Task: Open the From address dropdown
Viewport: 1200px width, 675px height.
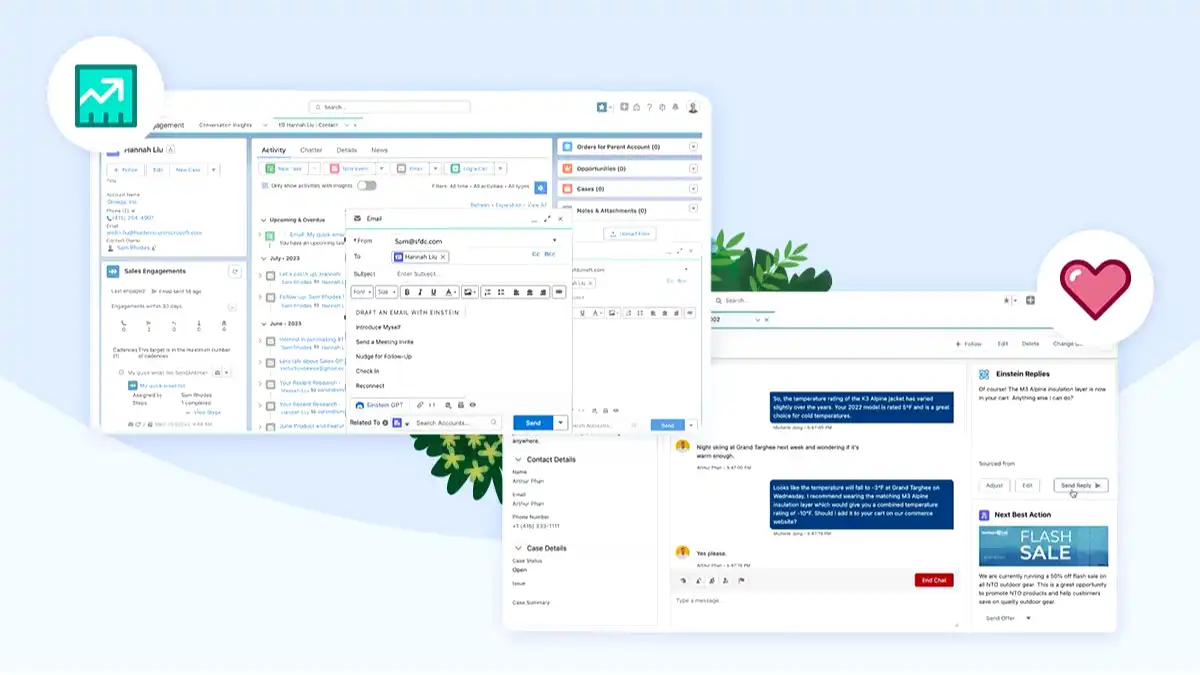Action: (555, 241)
